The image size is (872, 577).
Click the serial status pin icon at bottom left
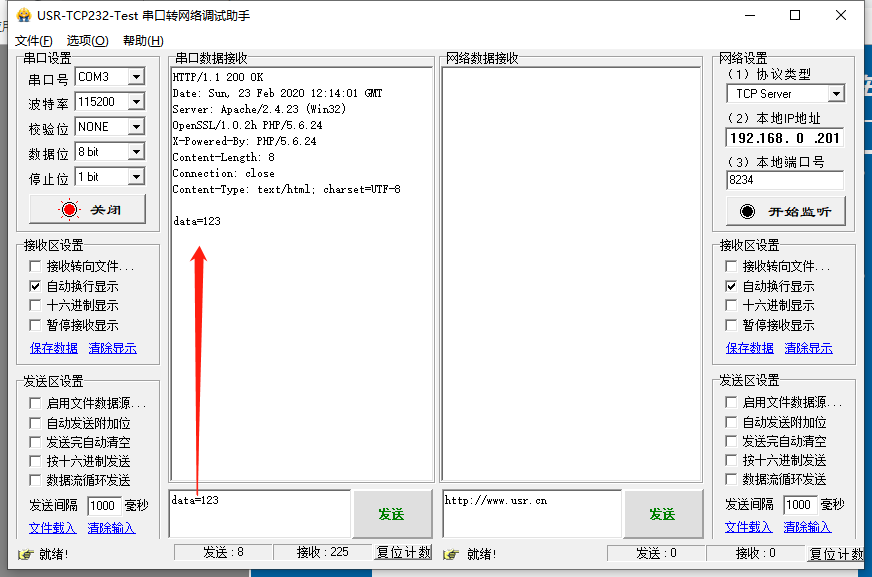[x=26, y=553]
